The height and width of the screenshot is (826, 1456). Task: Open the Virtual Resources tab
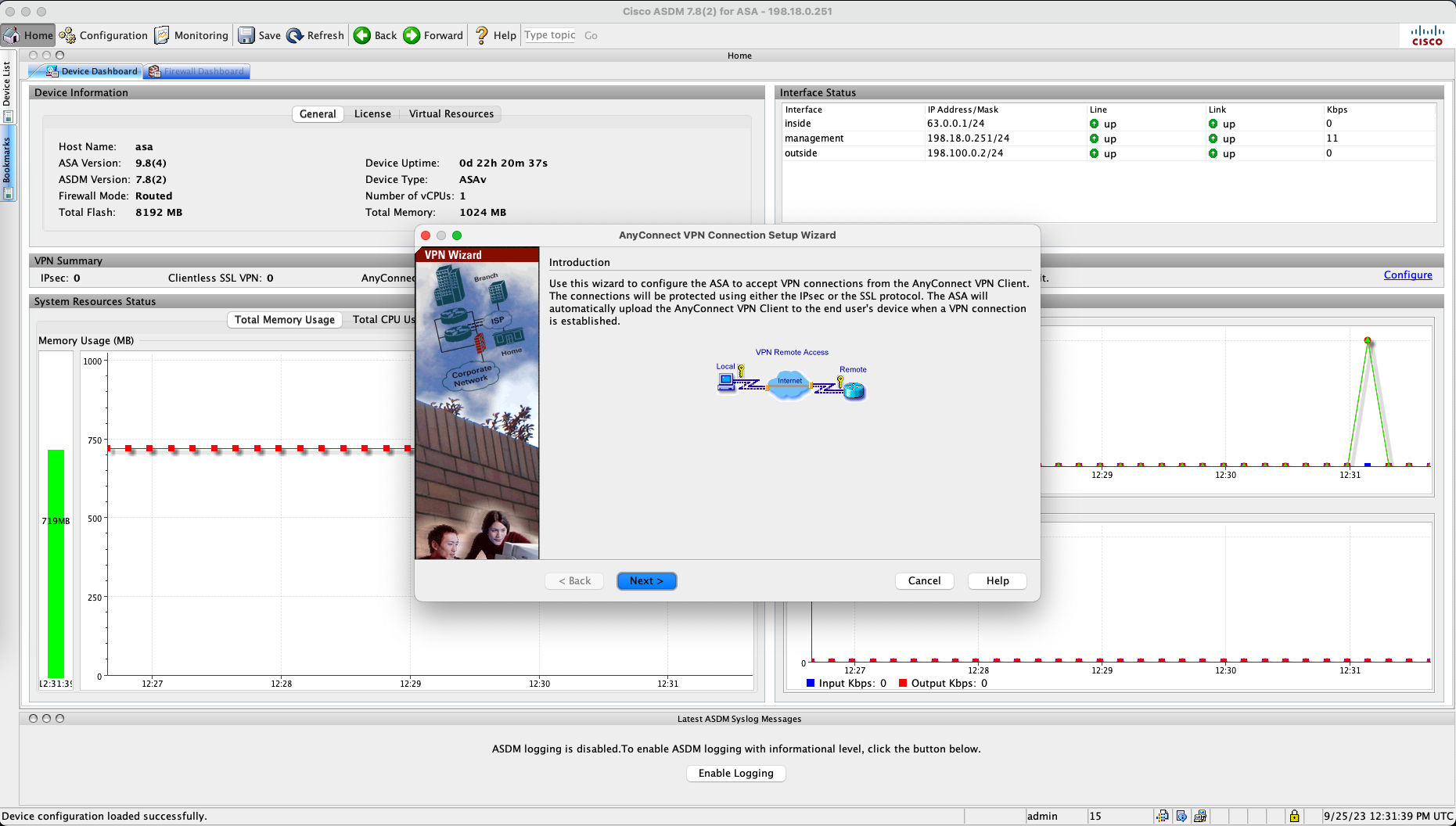[x=451, y=114]
